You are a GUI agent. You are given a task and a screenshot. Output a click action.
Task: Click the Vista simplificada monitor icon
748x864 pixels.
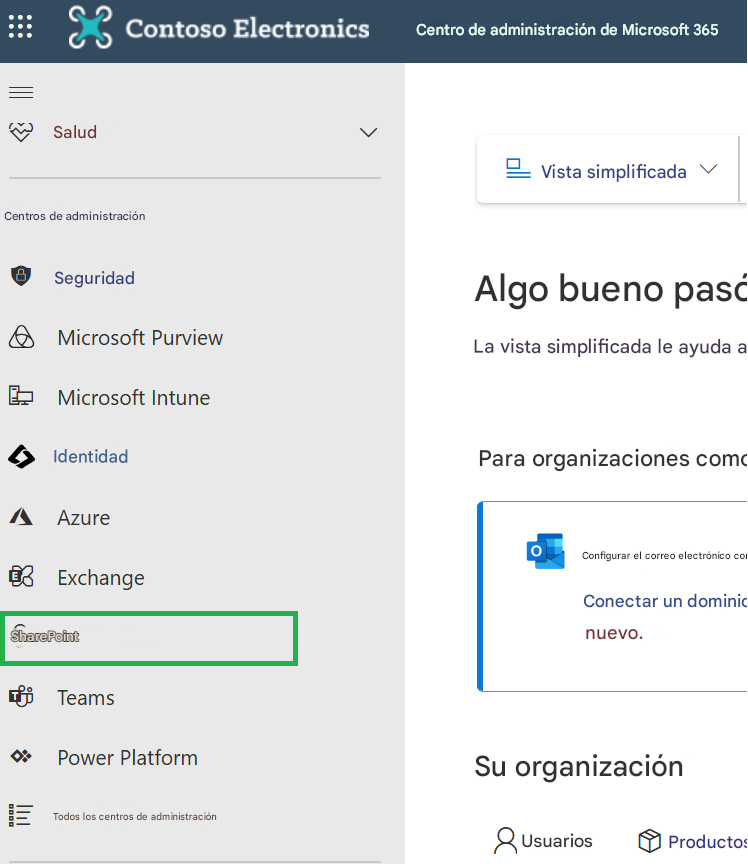518,169
